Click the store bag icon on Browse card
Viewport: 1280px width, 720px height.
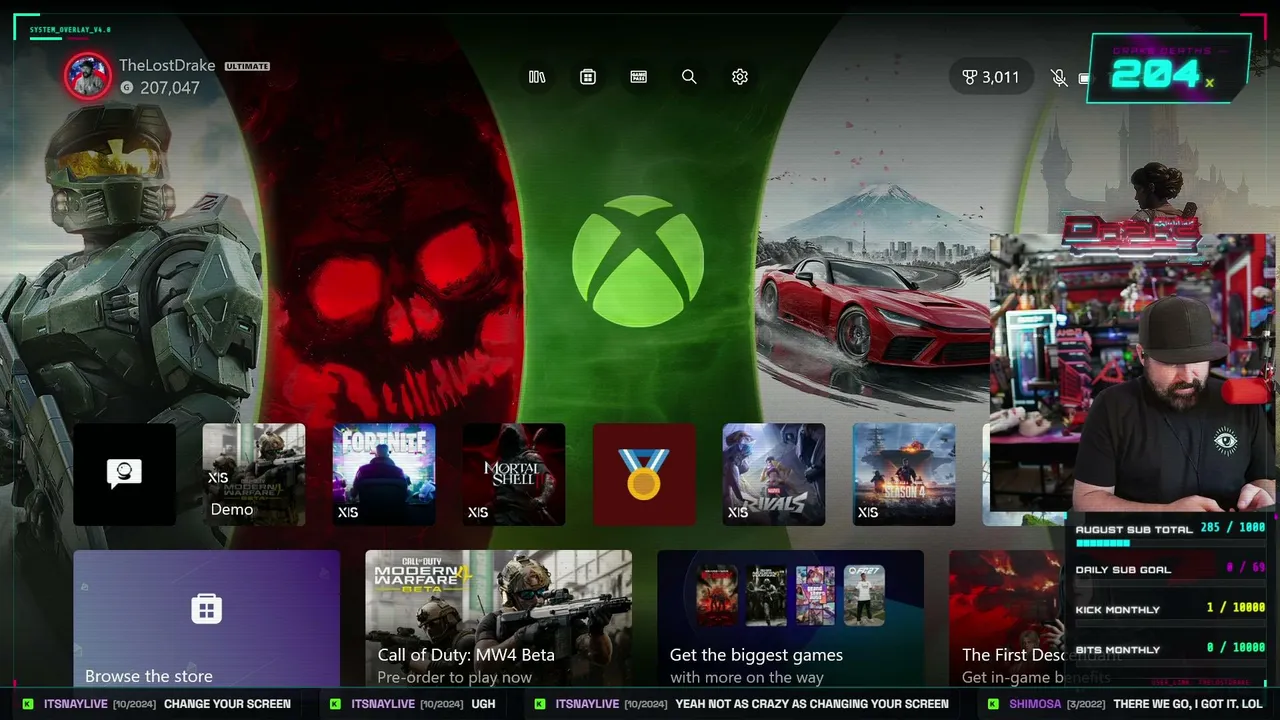(x=206, y=608)
